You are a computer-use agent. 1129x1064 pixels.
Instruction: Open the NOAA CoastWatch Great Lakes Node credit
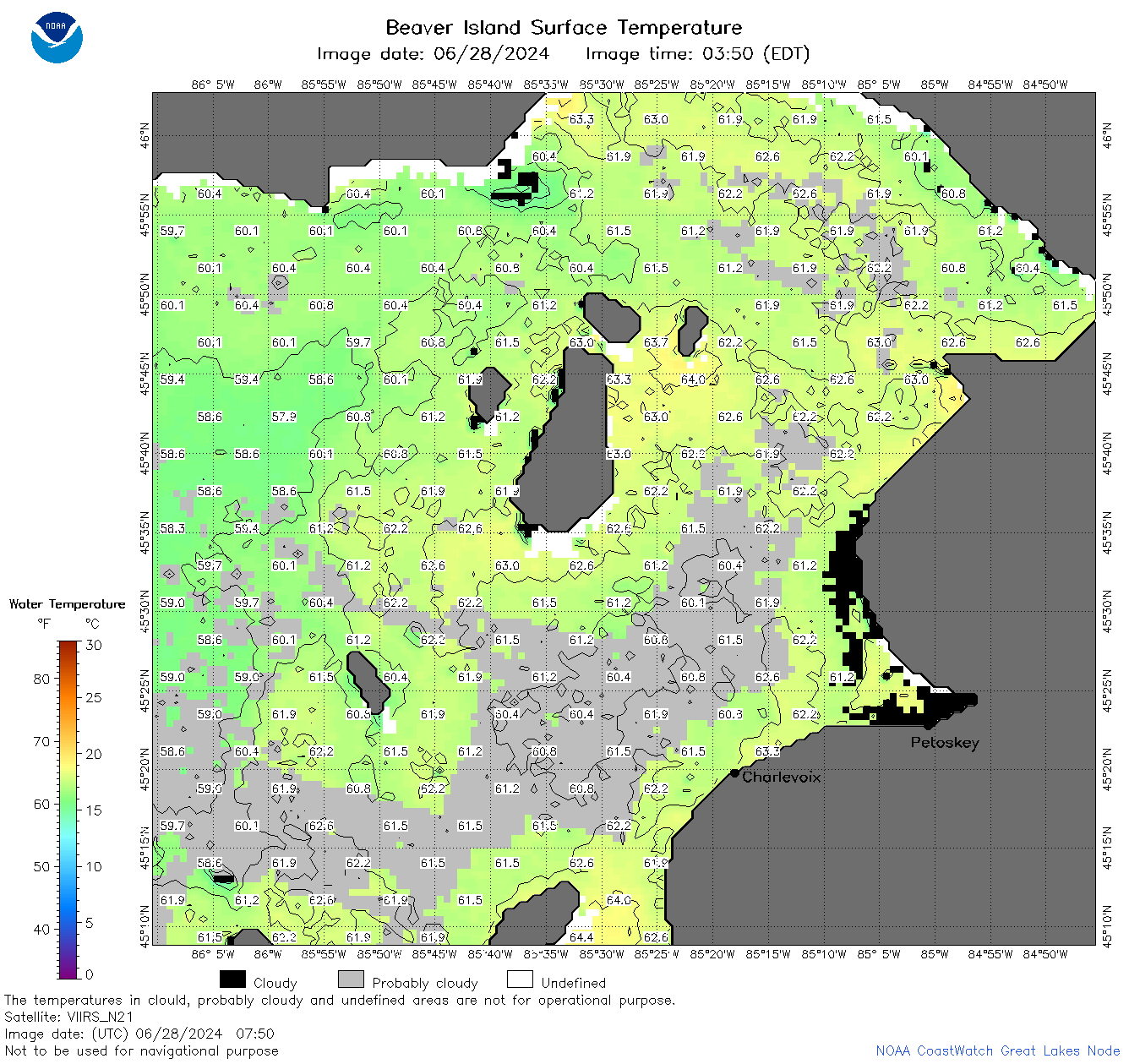point(997,1050)
